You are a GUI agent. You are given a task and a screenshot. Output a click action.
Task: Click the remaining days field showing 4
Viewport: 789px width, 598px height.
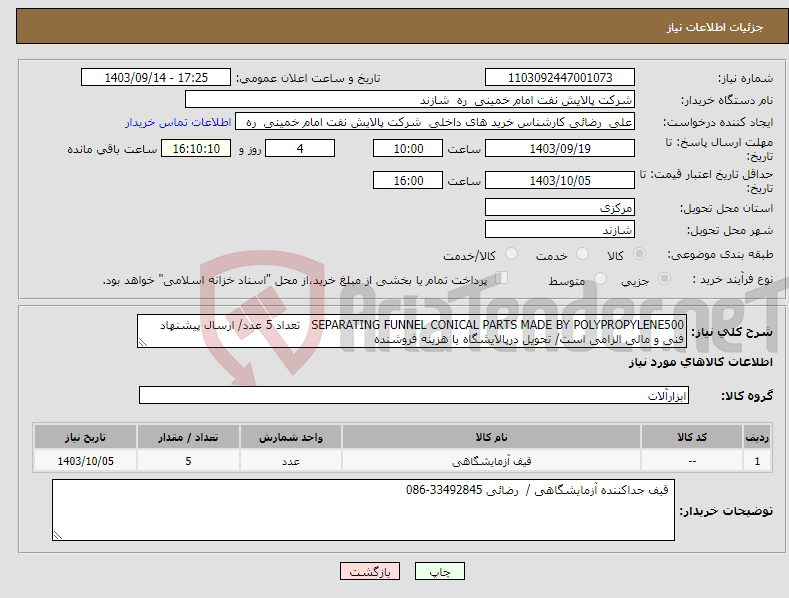coord(300,148)
